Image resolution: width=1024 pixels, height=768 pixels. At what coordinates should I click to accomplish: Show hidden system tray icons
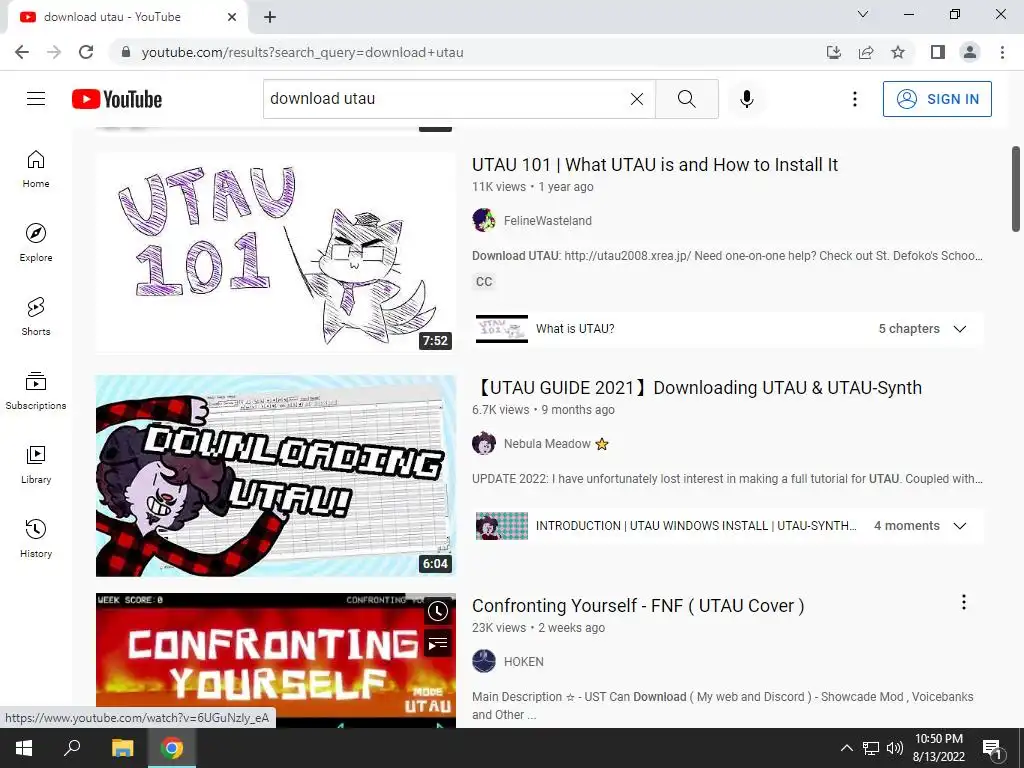(846, 748)
